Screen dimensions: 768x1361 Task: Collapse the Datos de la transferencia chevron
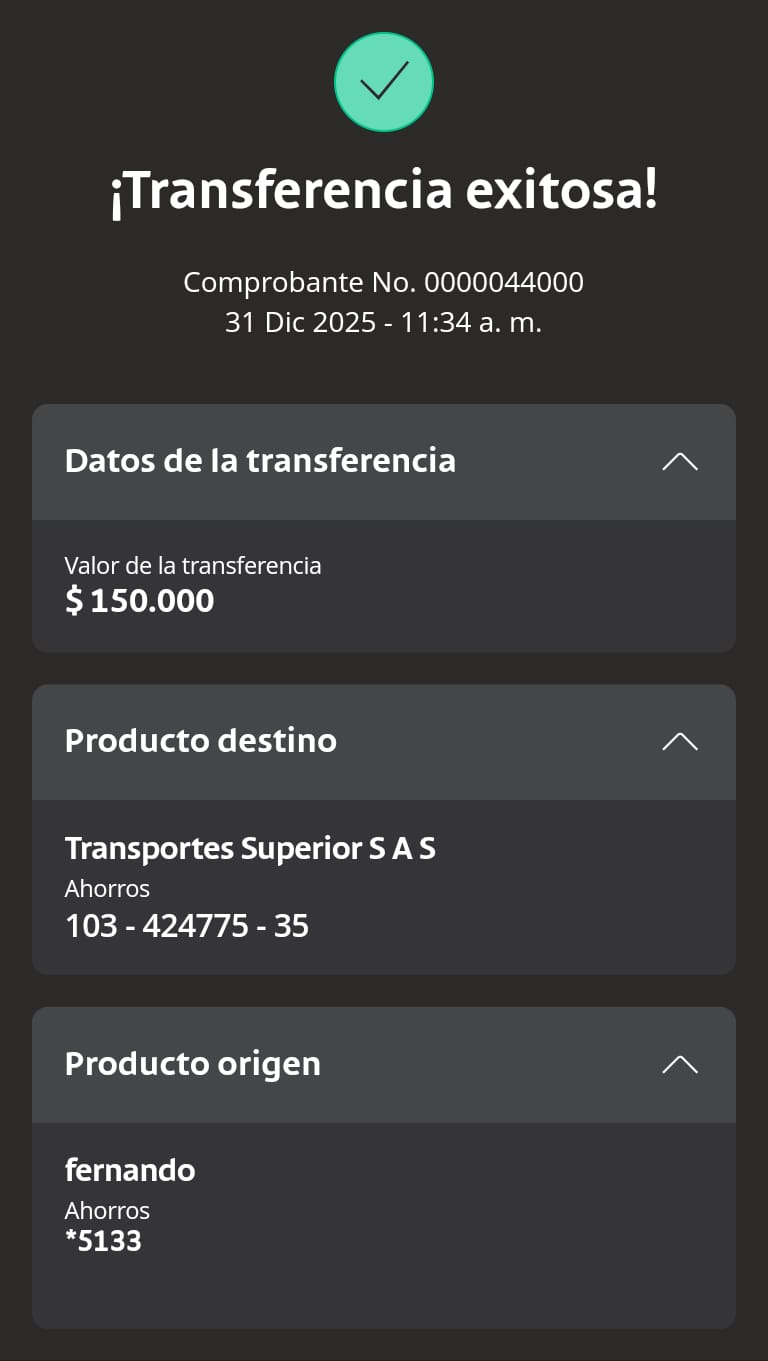680,461
